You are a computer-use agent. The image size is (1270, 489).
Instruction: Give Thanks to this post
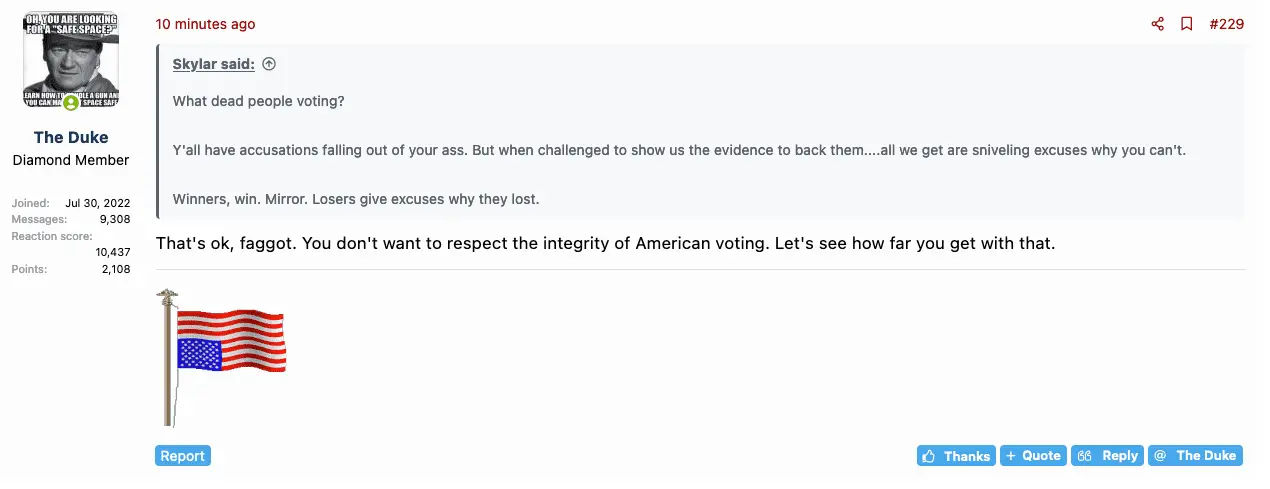pyautogui.click(x=956, y=456)
